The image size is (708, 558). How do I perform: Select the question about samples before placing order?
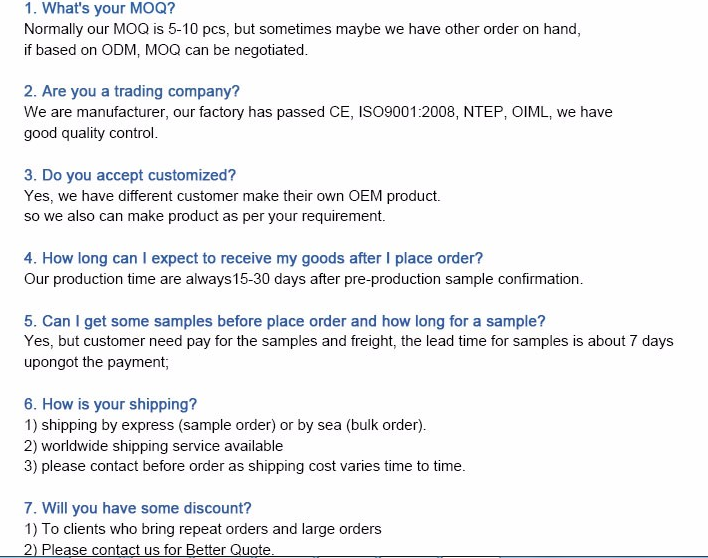[x=284, y=321]
